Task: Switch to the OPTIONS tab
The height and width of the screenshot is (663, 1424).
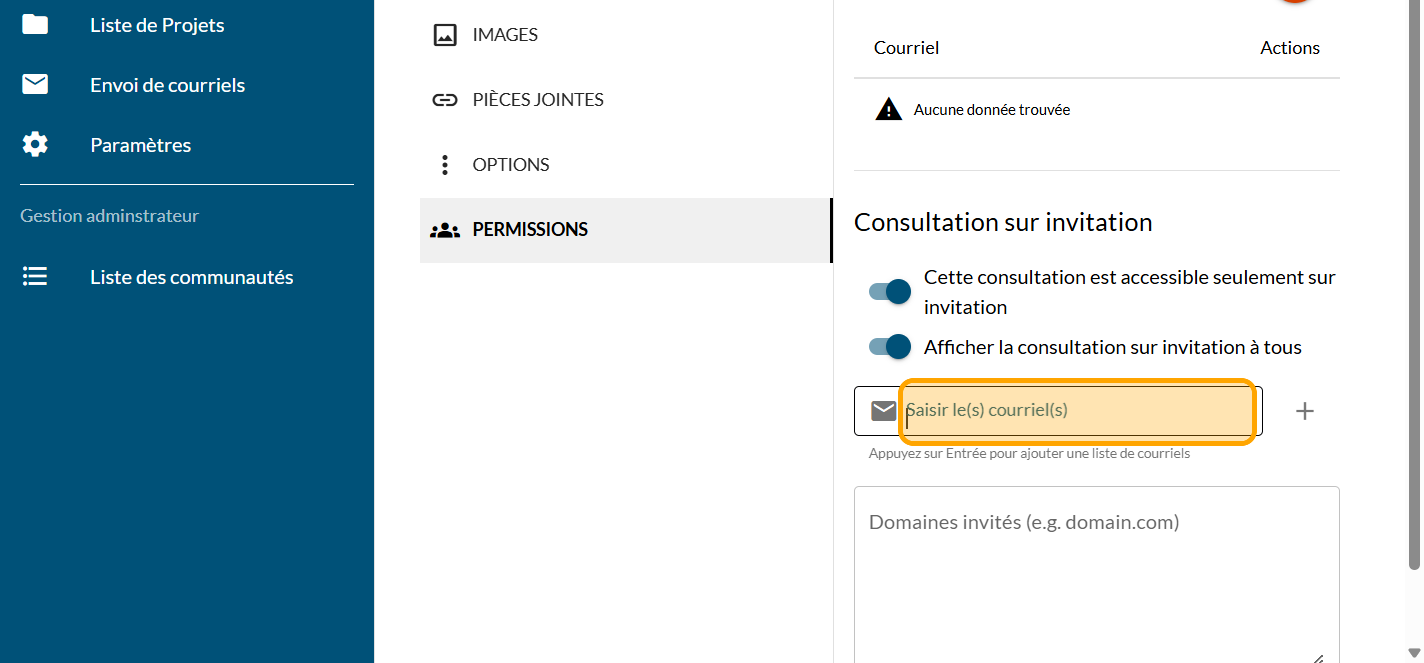Action: [510, 165]
